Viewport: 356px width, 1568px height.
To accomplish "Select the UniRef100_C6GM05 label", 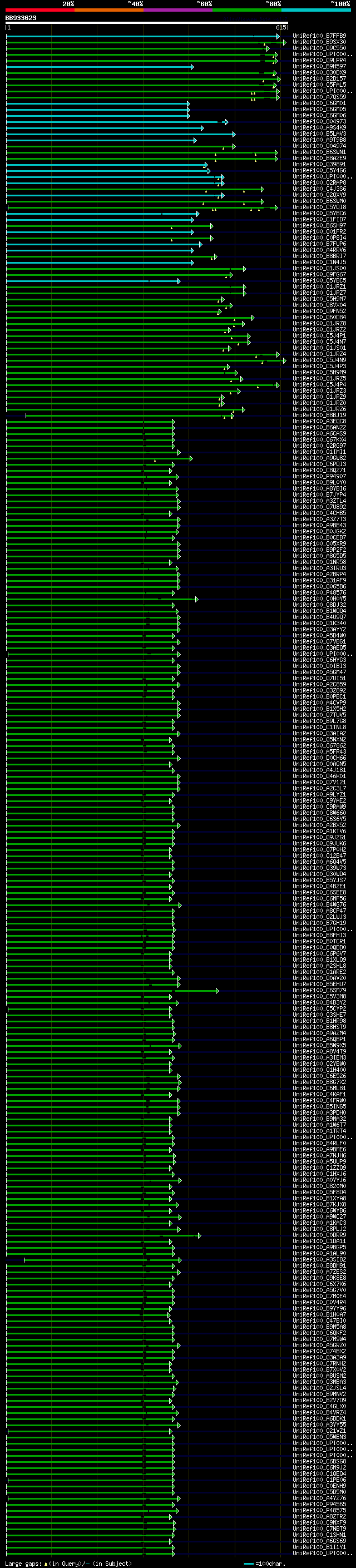I will (319, 110).
